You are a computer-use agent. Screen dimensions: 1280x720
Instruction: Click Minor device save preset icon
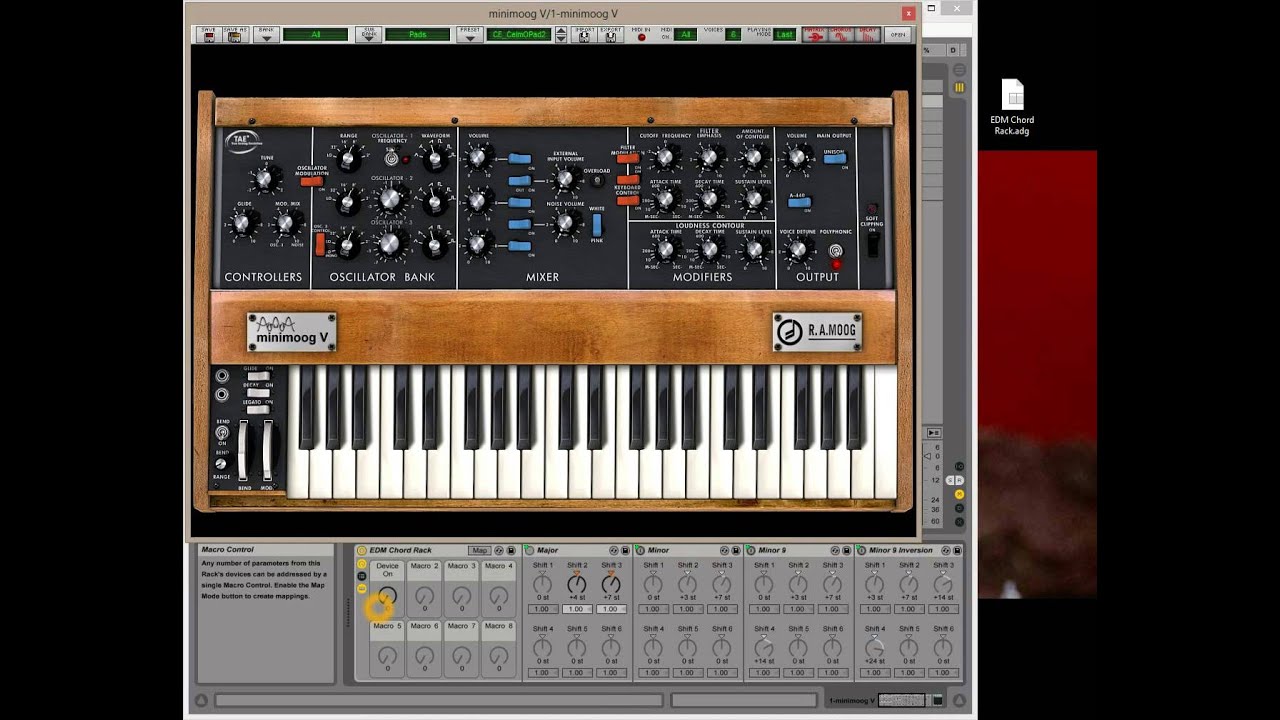click(x=737, y=550)
